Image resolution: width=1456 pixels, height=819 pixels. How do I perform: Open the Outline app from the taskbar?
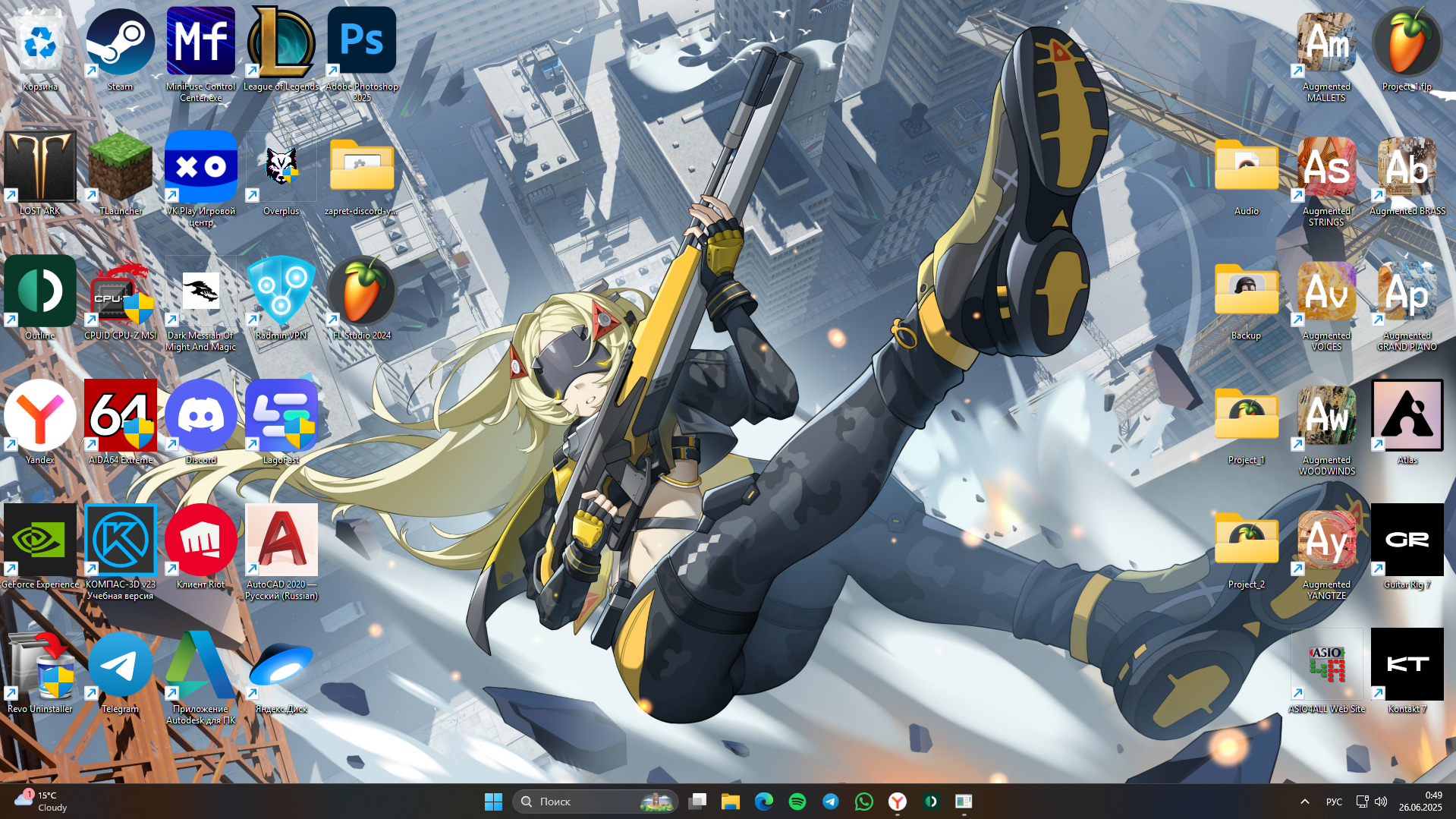tap(931, 802)
